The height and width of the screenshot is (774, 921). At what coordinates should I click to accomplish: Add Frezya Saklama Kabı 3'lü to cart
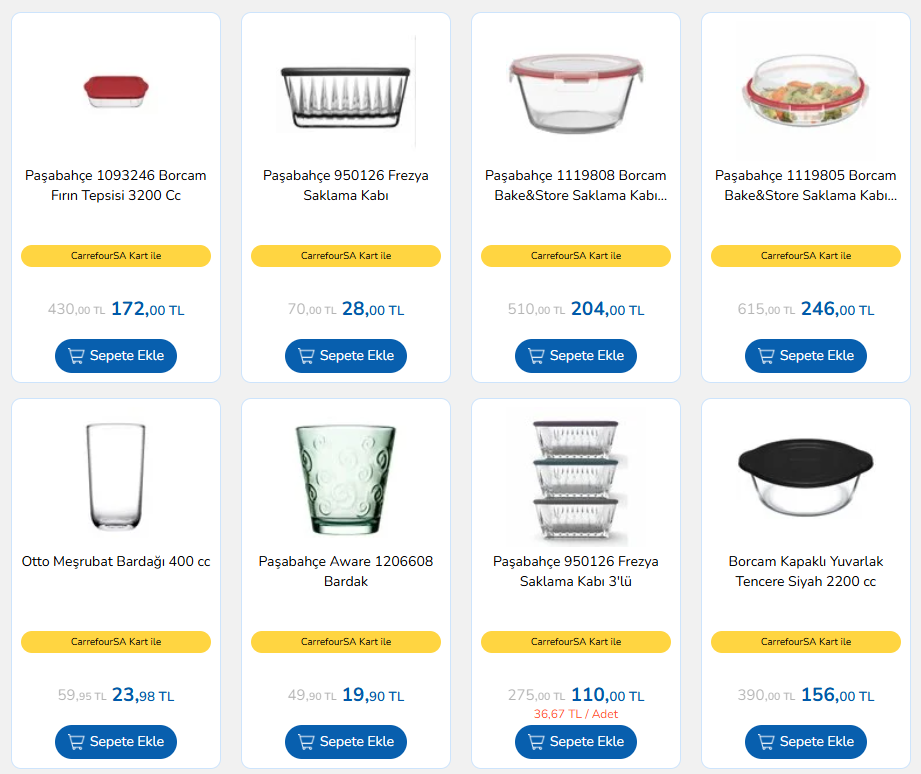576,742
